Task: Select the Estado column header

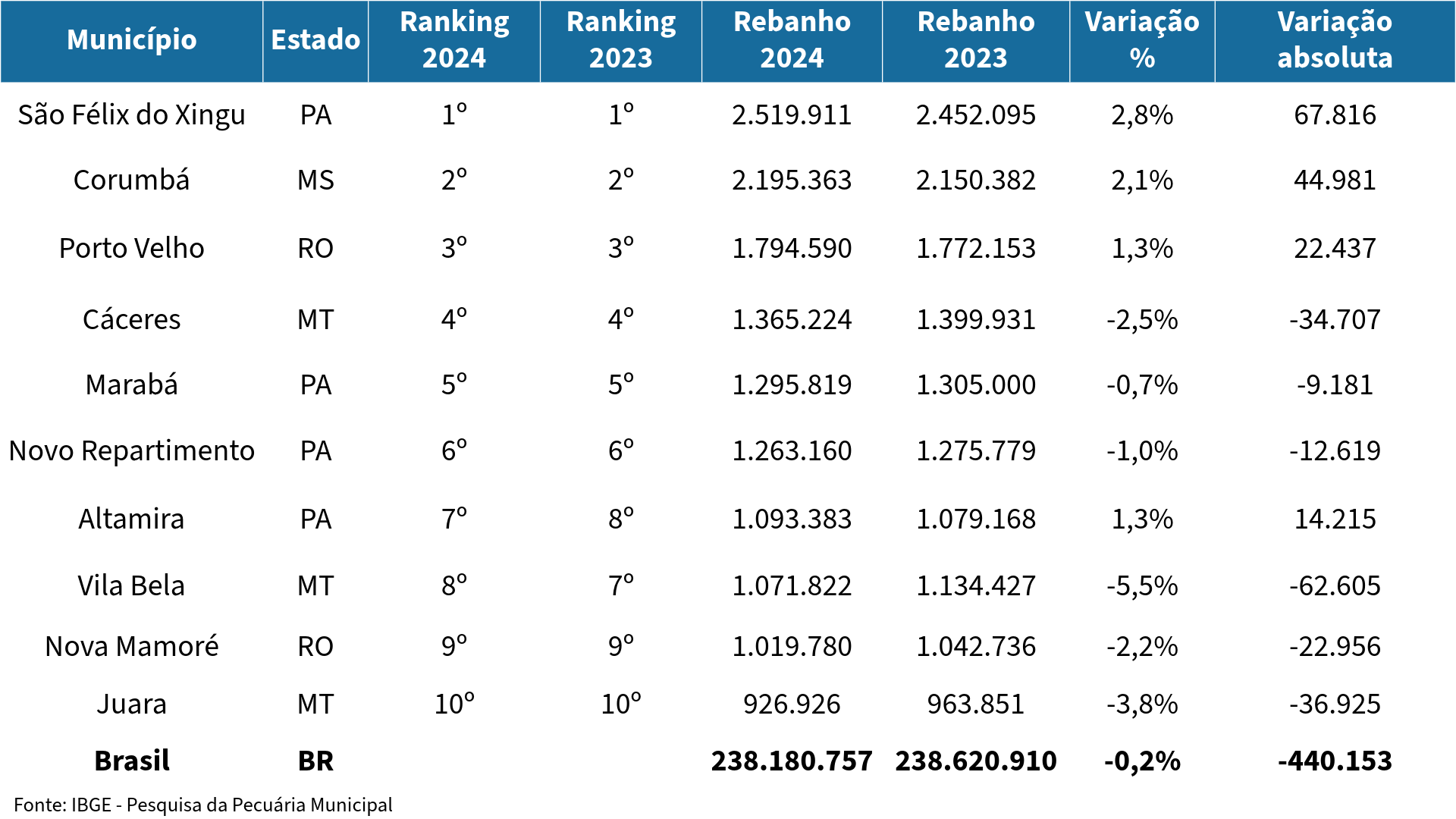Action: 315,41
